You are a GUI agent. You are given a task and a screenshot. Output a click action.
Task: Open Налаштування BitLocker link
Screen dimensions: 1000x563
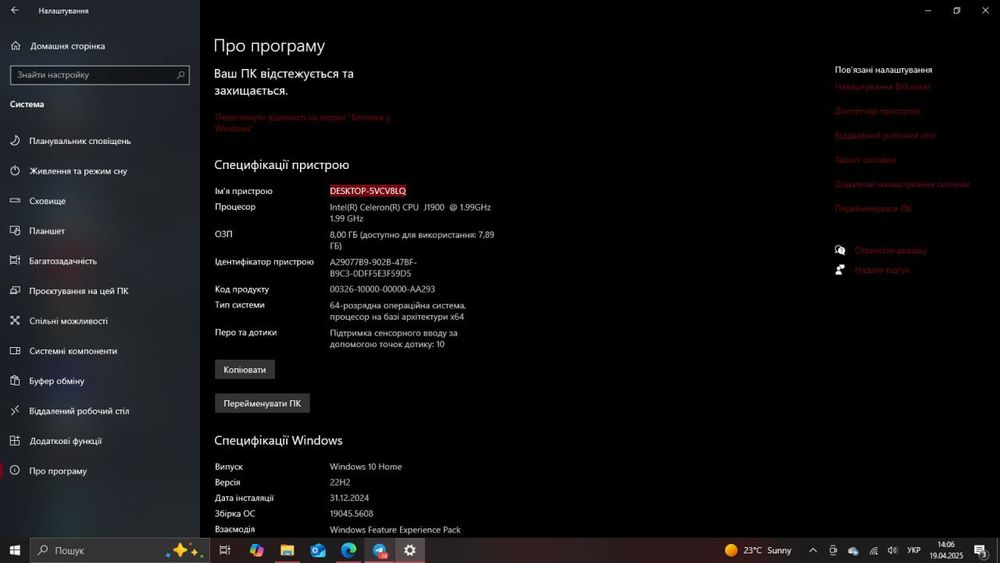click(x=883, y=86)
